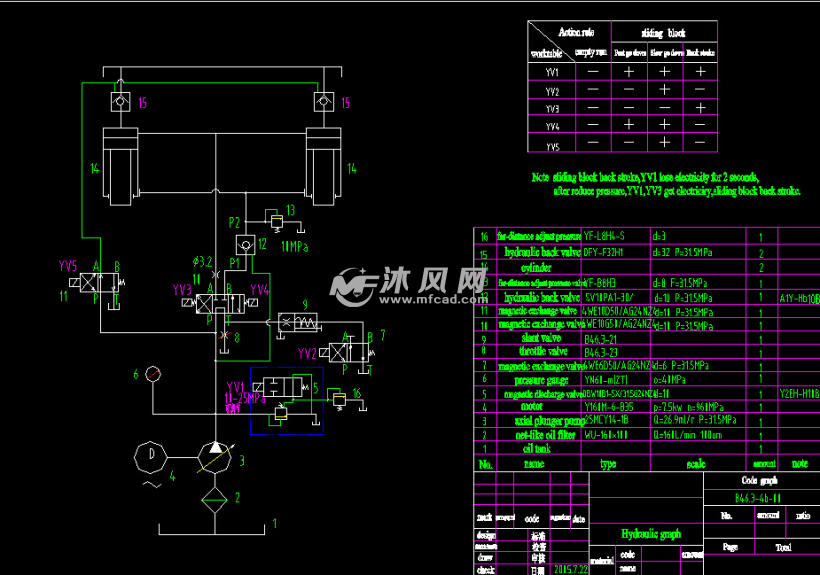Select the 'type' column header
The height and width of the screenshot is (575, 820).
tap(608, 464)
